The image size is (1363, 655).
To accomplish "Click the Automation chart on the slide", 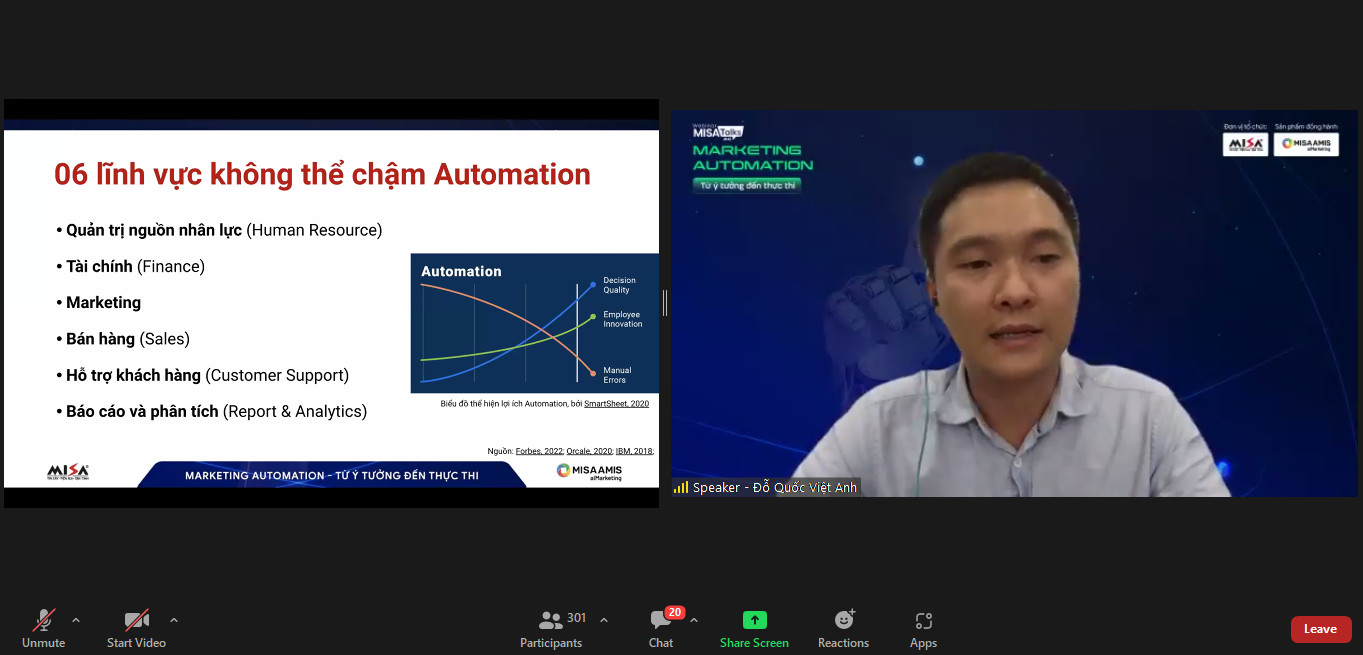I will tap(534, 323).
